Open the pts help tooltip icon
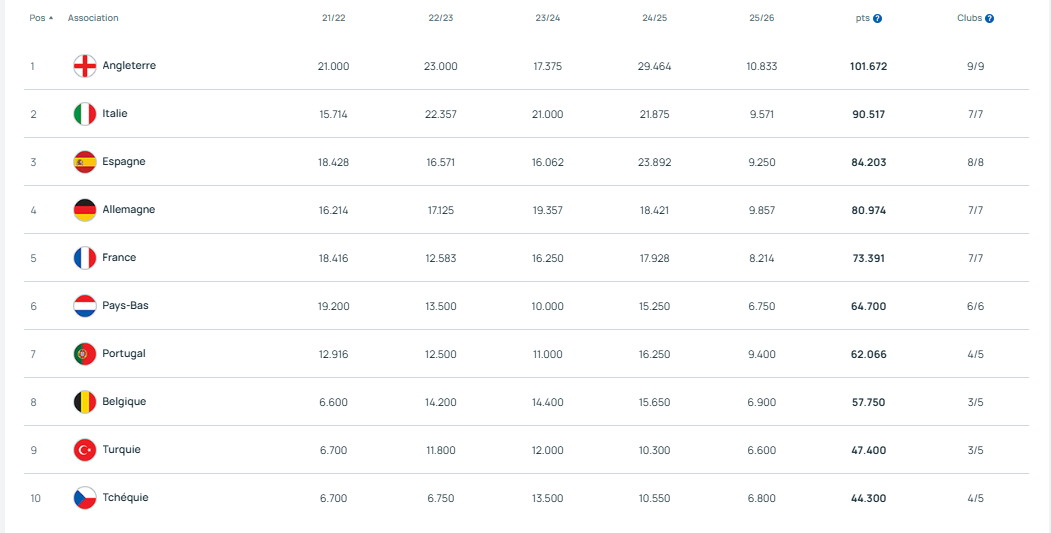Viewport: 1051px width, 533px height. click(x=877, y=19)
